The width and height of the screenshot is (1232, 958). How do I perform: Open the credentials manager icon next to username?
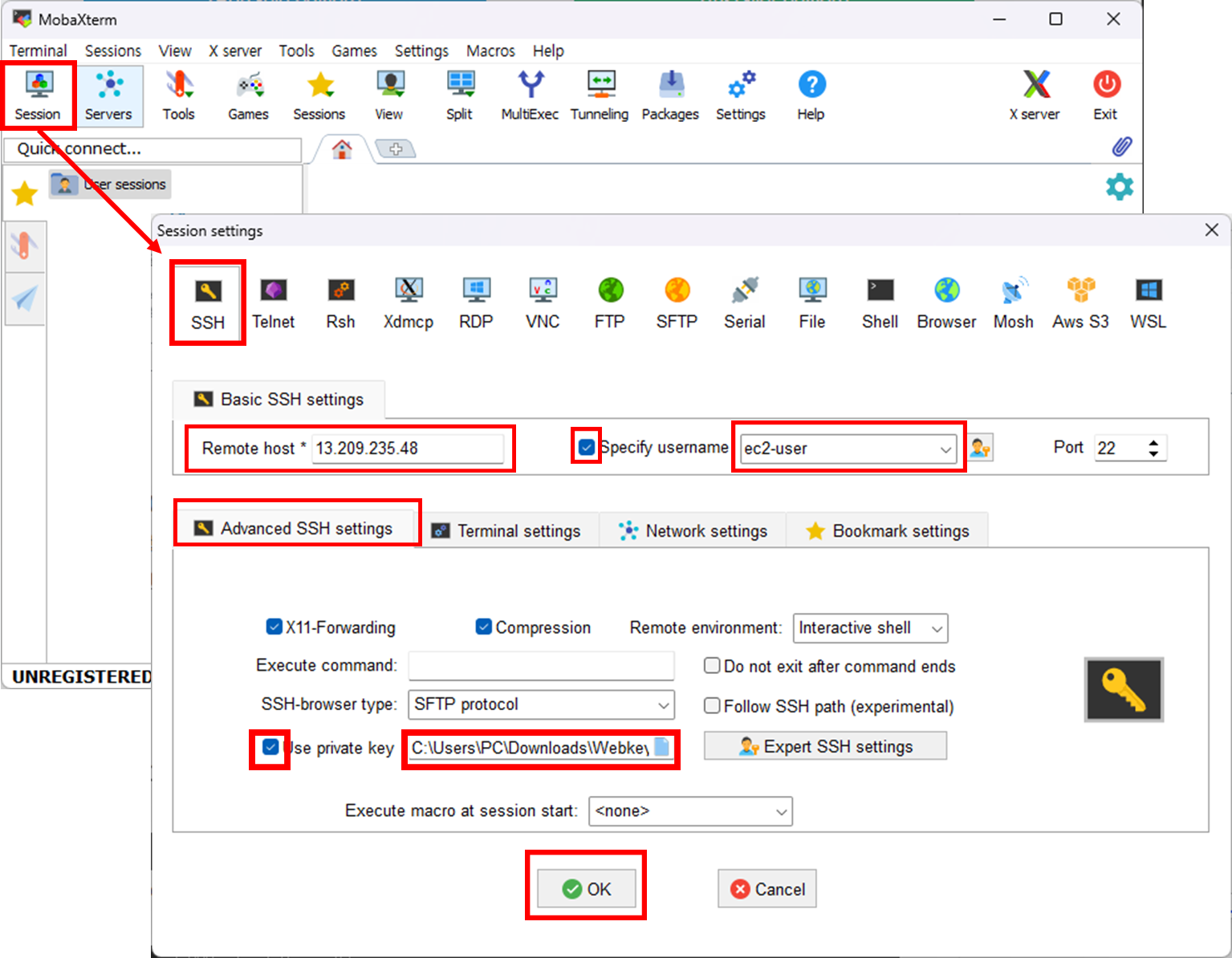[x=980, y=448]
